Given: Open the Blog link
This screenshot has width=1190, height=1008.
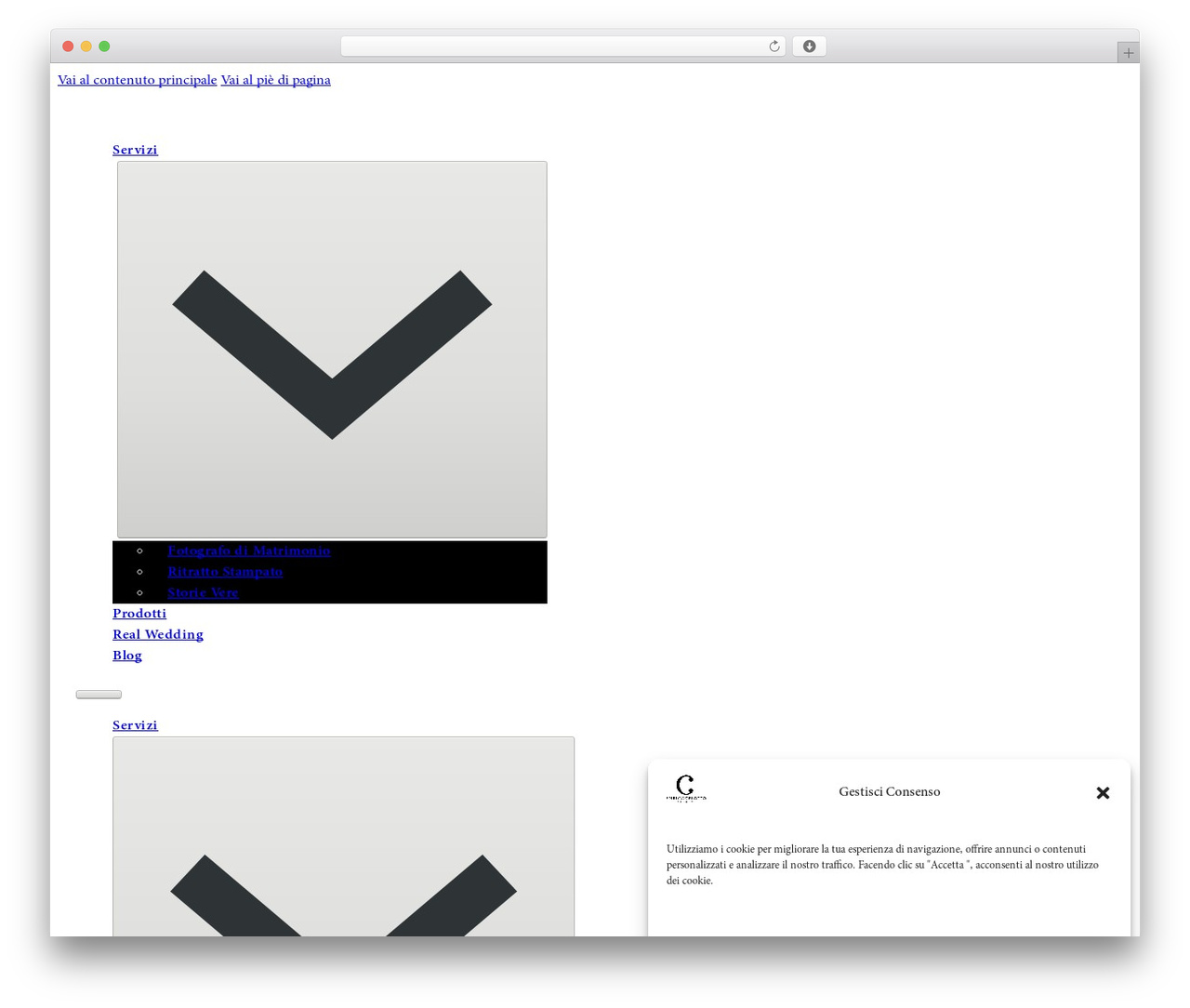Looking at the screenshot, I should coord(127,656).
